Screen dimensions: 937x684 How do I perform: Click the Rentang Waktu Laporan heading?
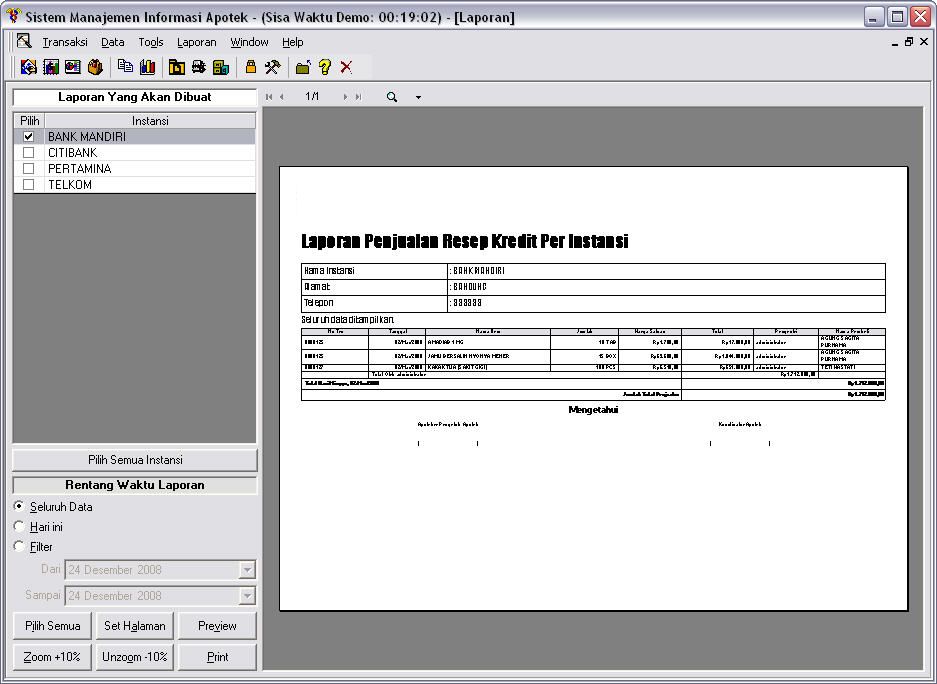tap(134, 485)
